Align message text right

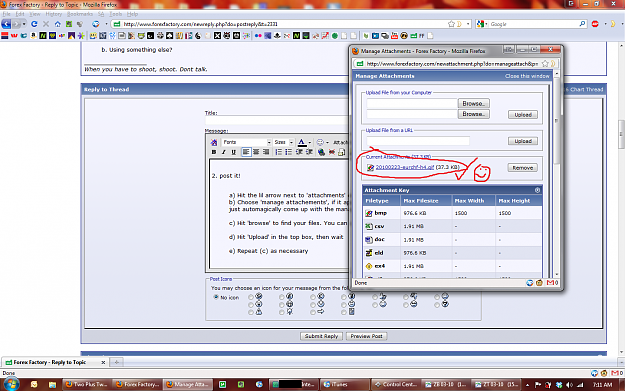click(266, 152)
